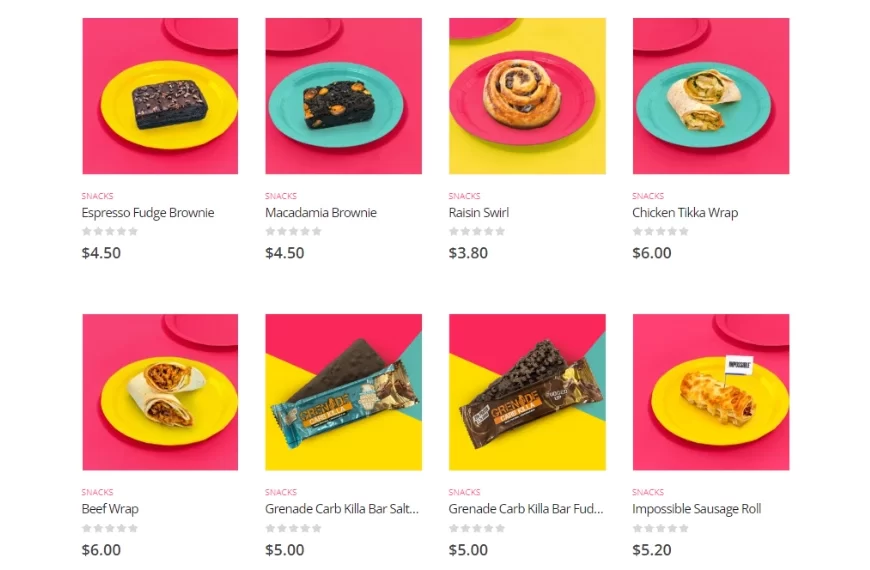Click the star rating under Chicken Tikka Wrap
870x570 pixels.
click(660, 231)
